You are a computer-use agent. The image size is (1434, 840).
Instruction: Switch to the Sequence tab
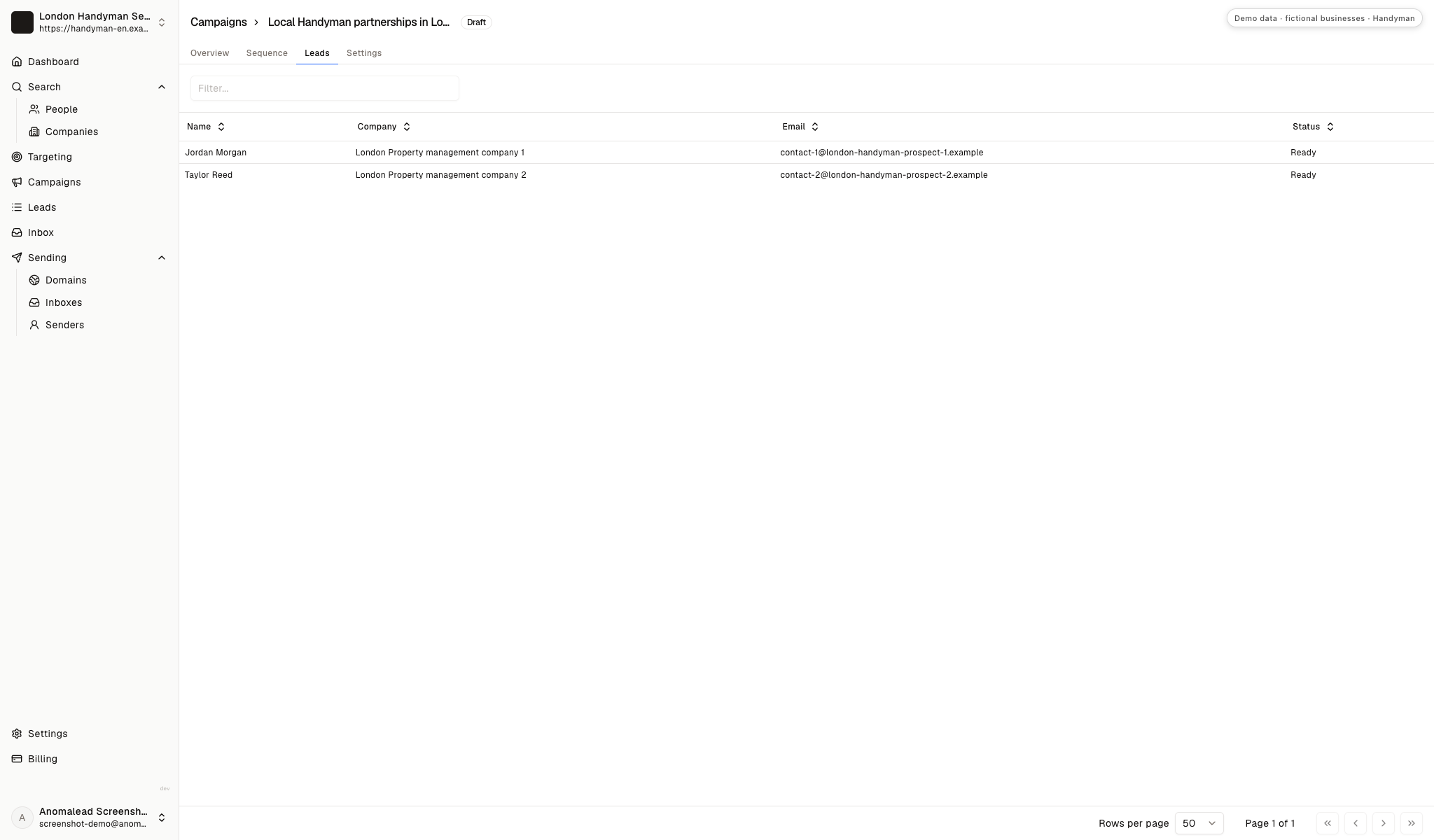click(x=267, y=53)
